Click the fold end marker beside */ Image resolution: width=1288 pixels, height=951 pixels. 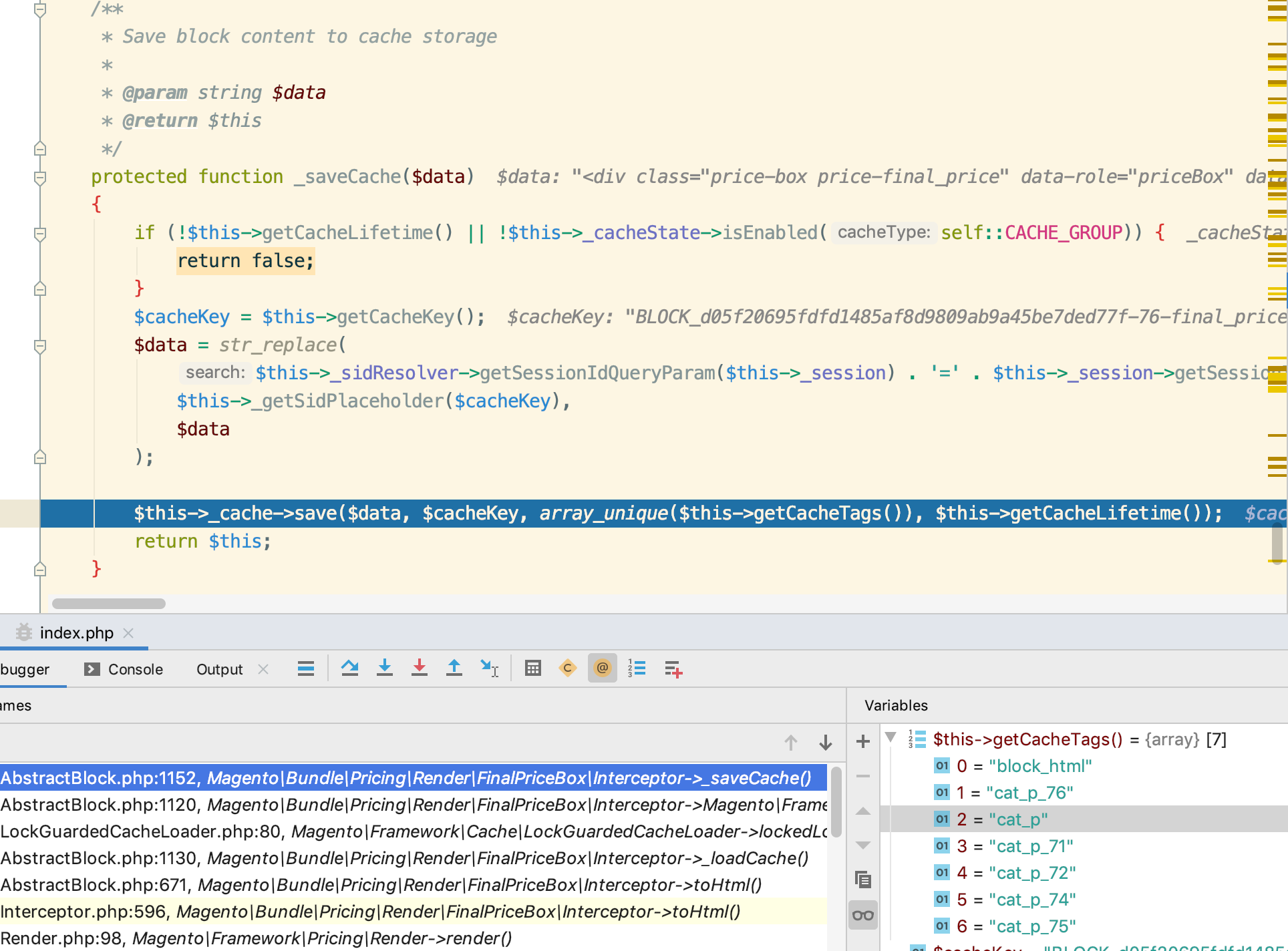click(x=40, y=148)
